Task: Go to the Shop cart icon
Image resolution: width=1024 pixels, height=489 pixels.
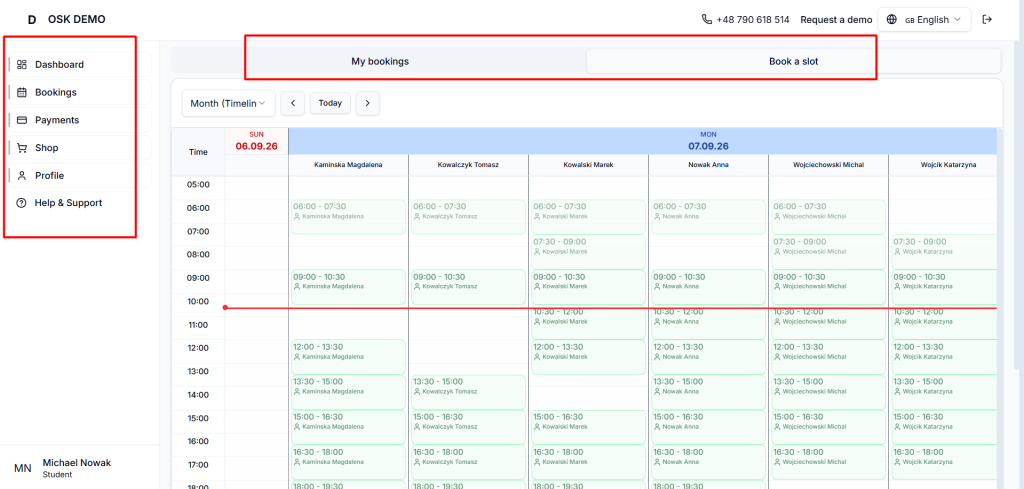Action: click(x=22, y=148)
